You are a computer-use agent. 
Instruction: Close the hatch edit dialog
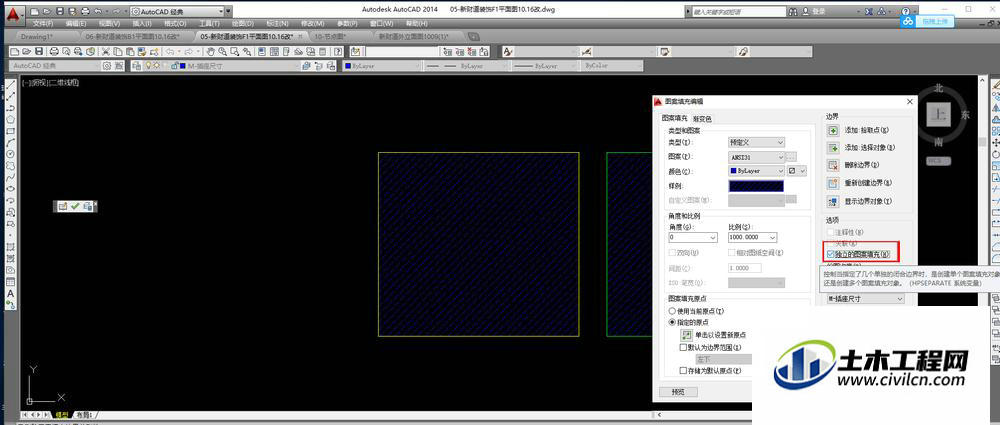(x=909, y=101)
